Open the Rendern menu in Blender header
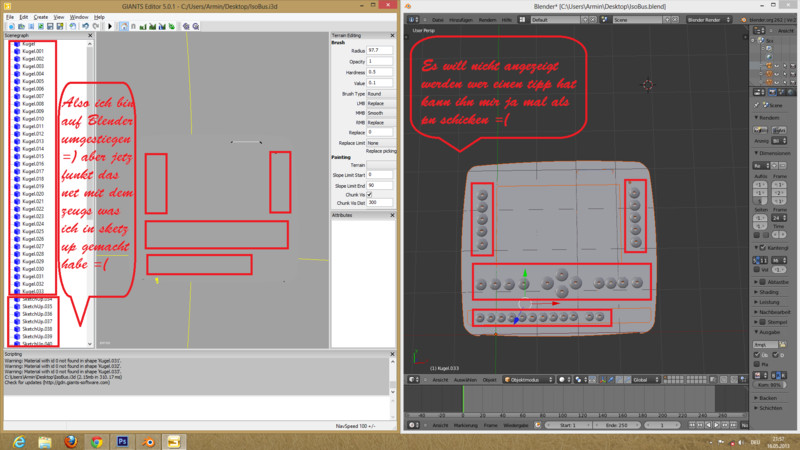The image size is (800, 450). coord(487,20)
